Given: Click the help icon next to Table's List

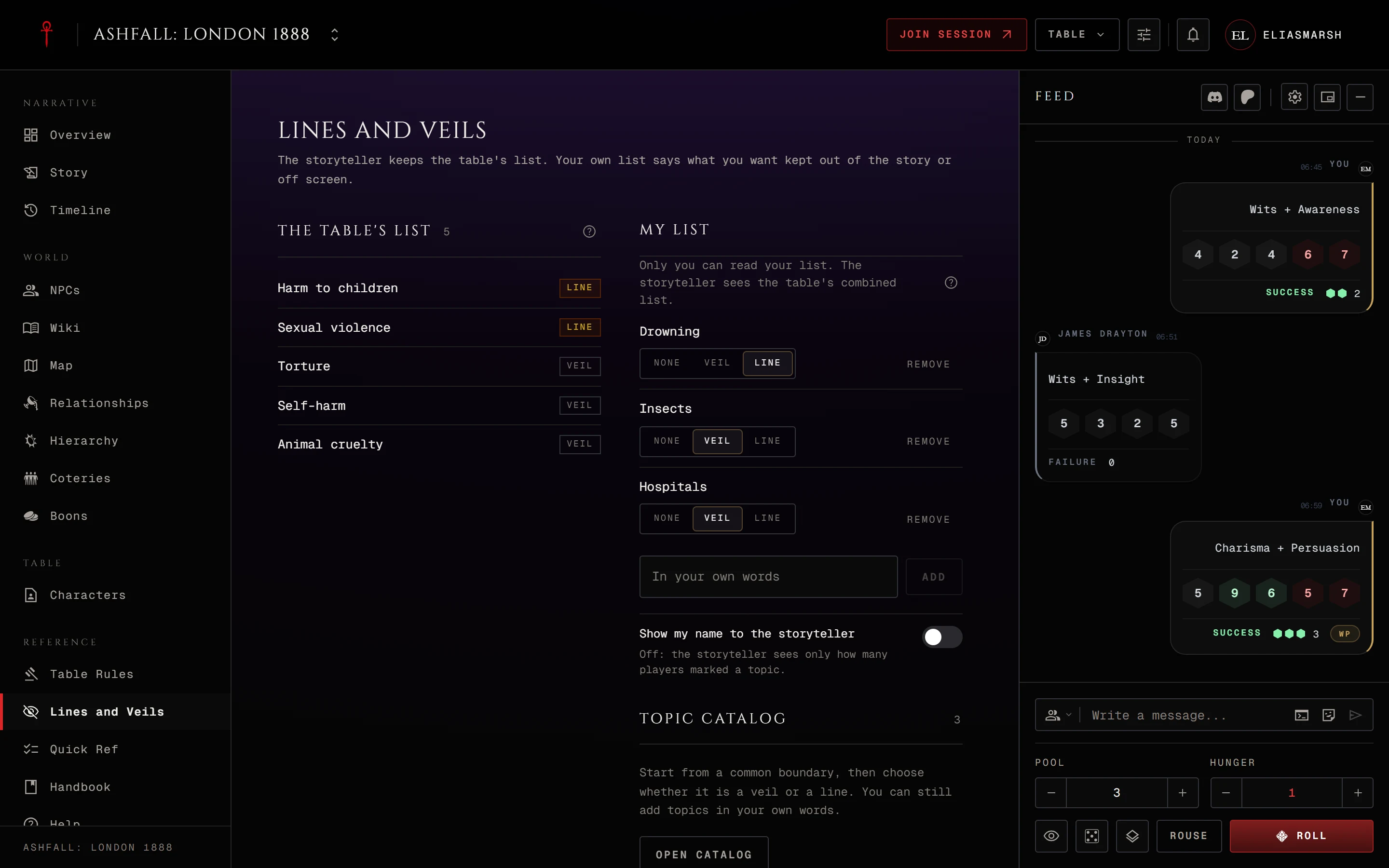Looking at the screenshot, I should click(589, 231).
